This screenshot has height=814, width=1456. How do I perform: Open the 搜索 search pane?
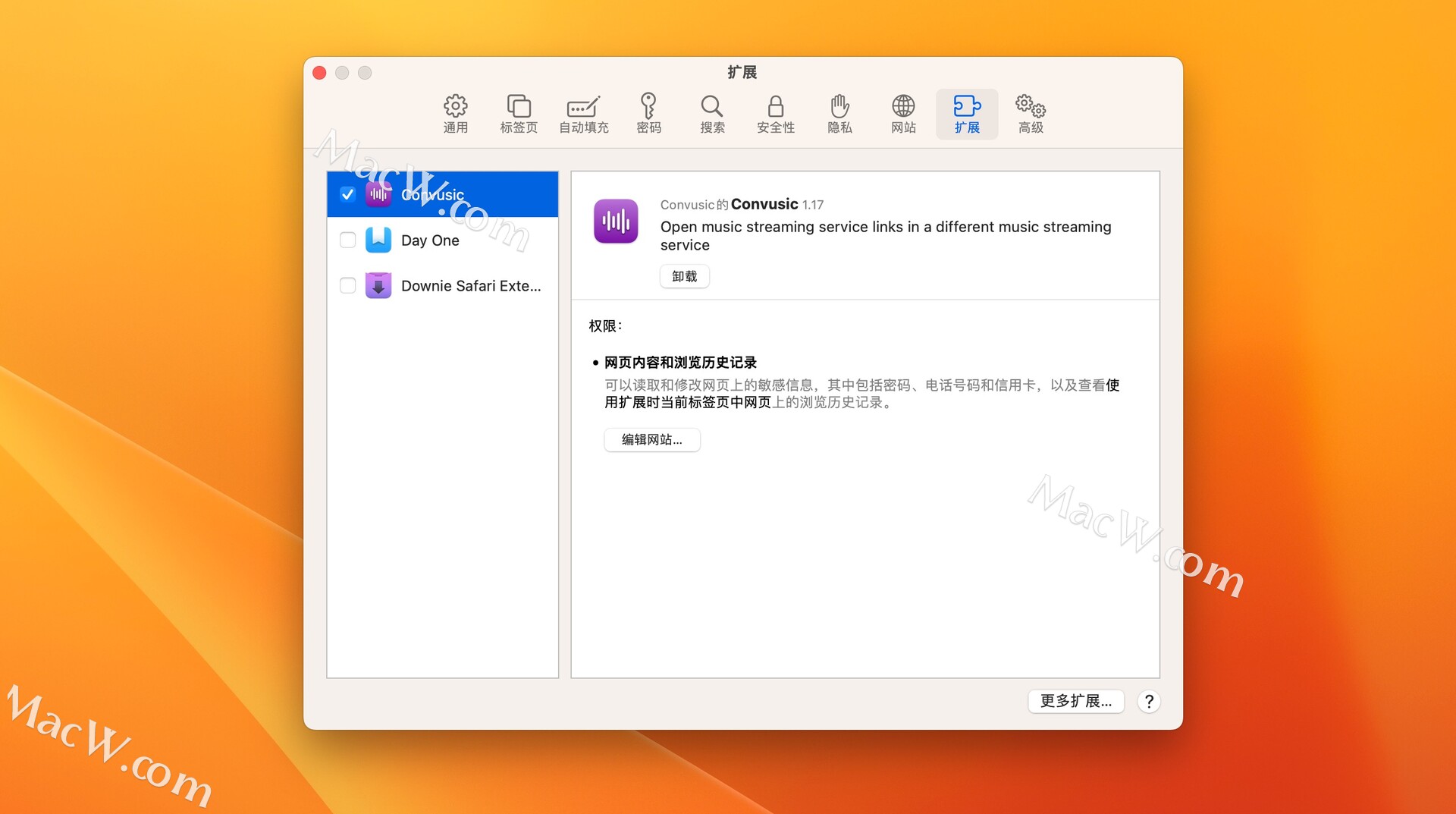pos(712,114)
